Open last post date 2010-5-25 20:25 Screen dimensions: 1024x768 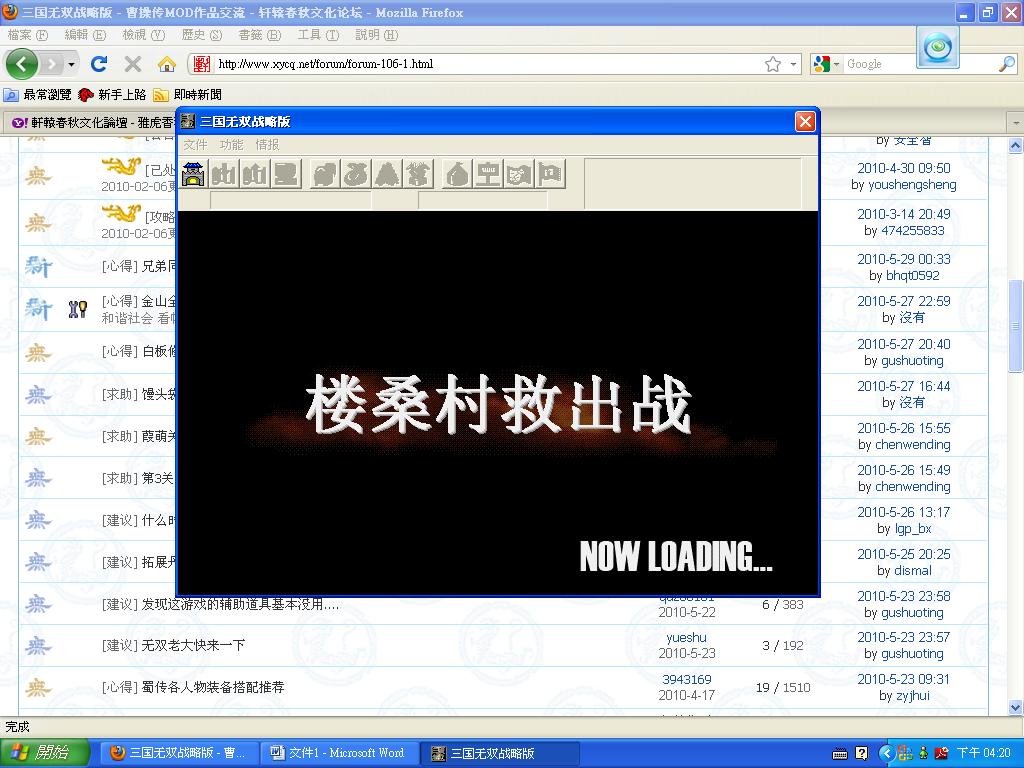pos(904,554)
